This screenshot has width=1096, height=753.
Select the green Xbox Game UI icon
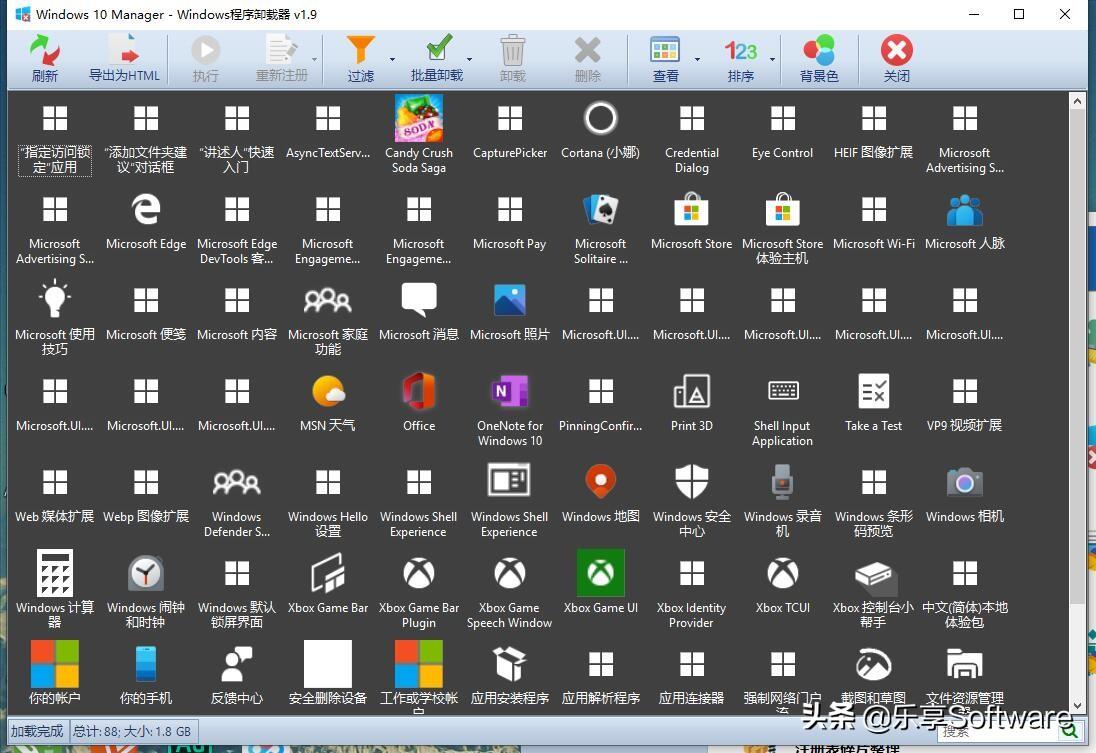[600, 573]
